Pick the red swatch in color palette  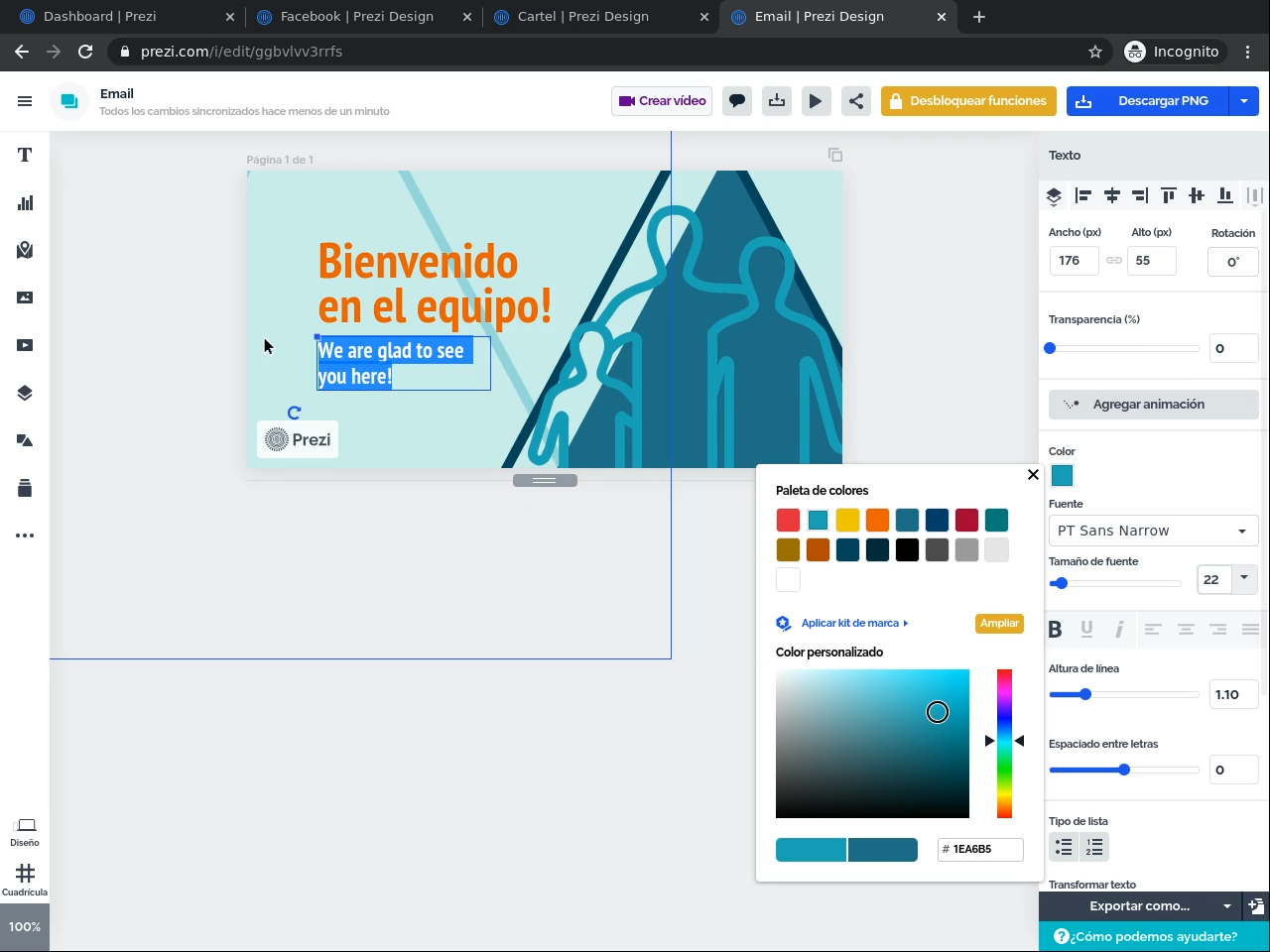(788, 520)
